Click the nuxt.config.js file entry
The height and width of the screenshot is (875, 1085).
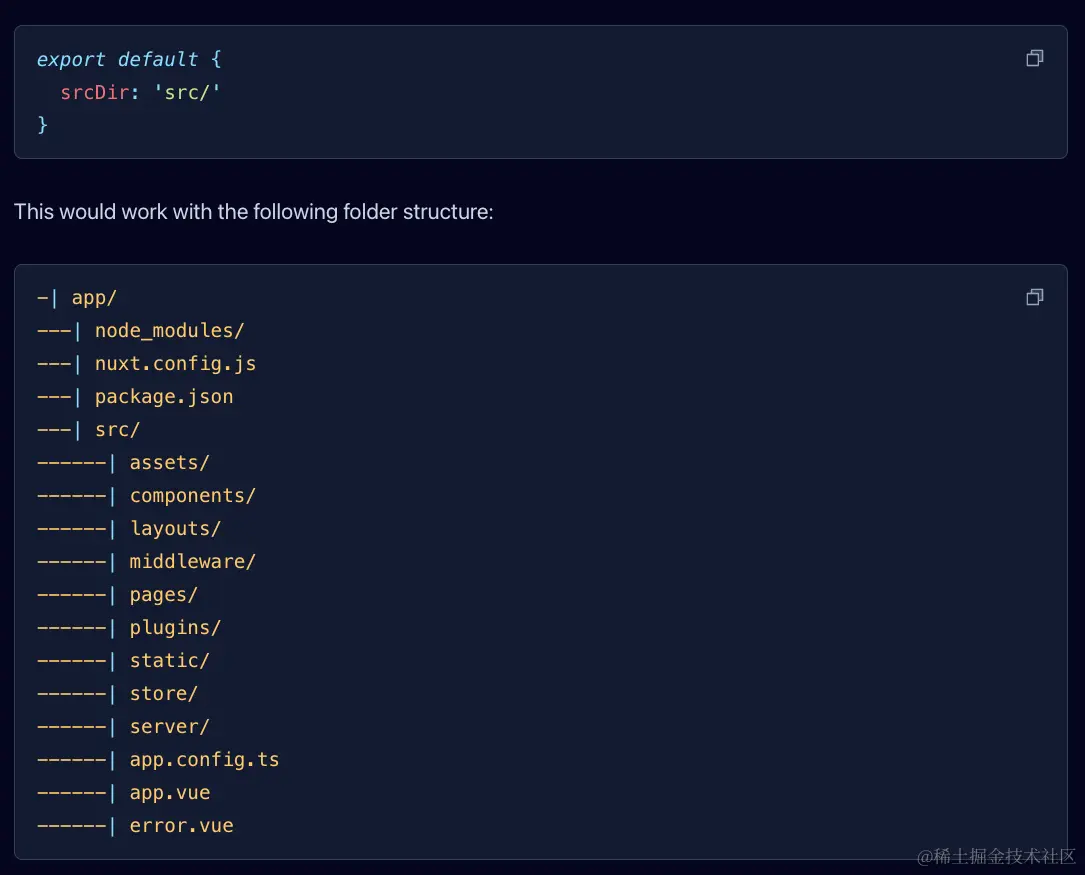click(x=175, y=364)
